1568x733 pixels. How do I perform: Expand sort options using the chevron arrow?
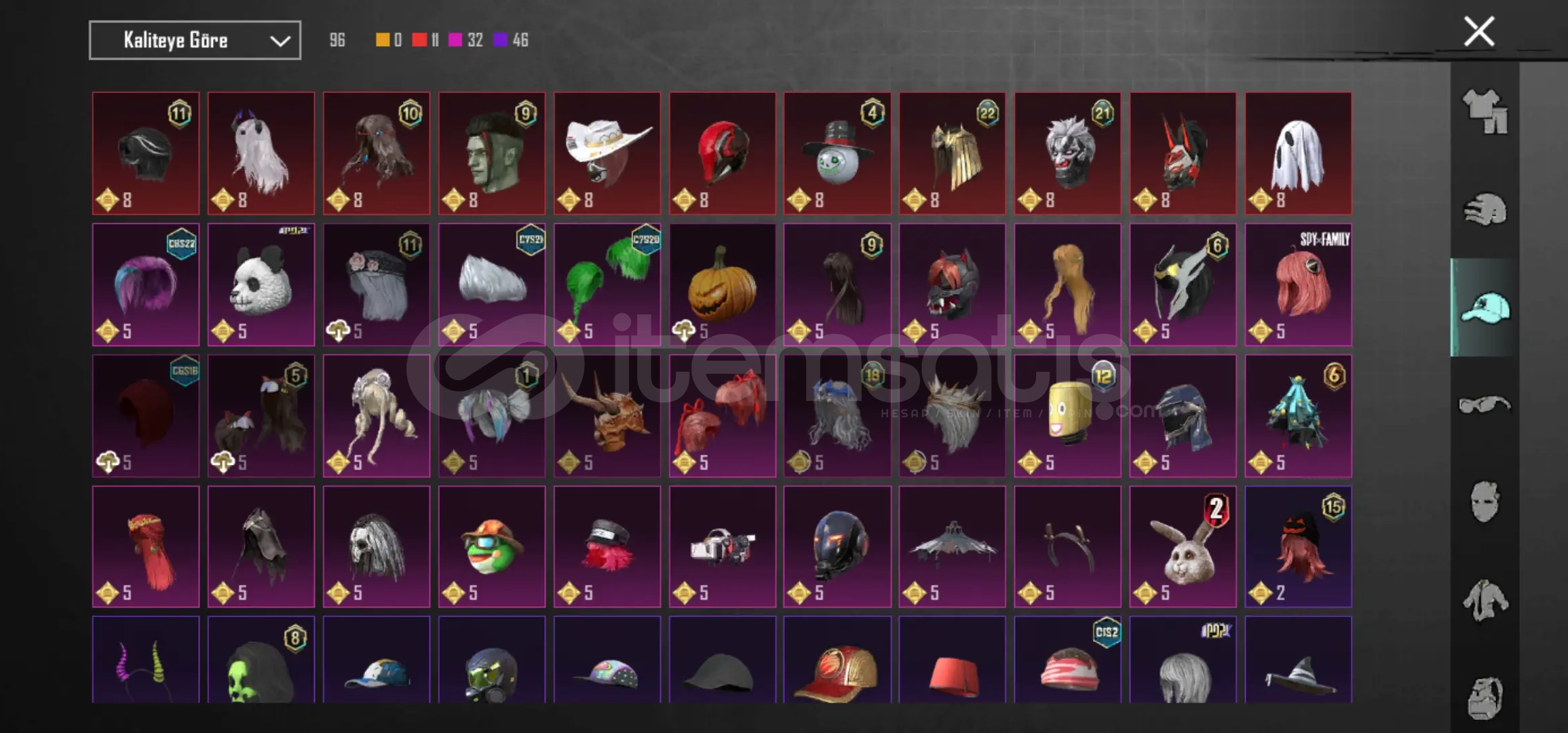tap(280, 41)
